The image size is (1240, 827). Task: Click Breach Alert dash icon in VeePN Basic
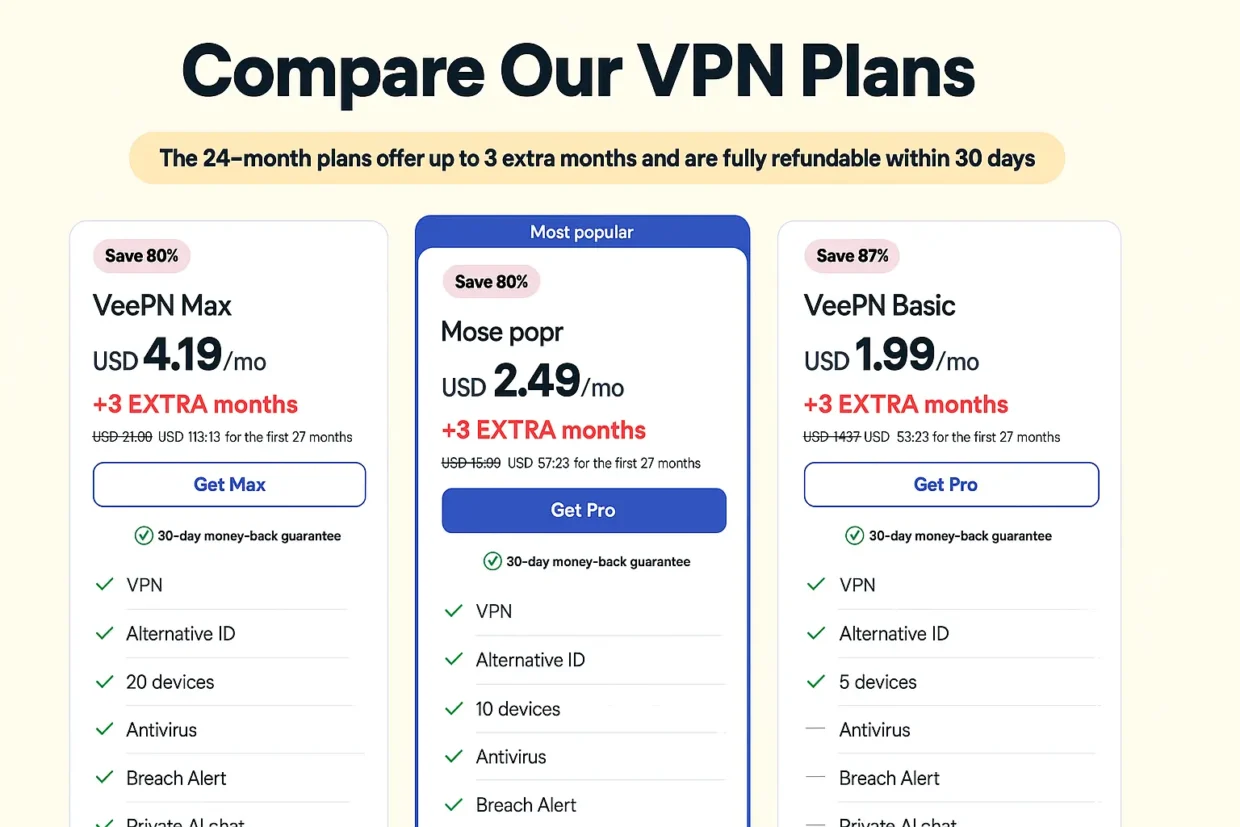(816, 778)
